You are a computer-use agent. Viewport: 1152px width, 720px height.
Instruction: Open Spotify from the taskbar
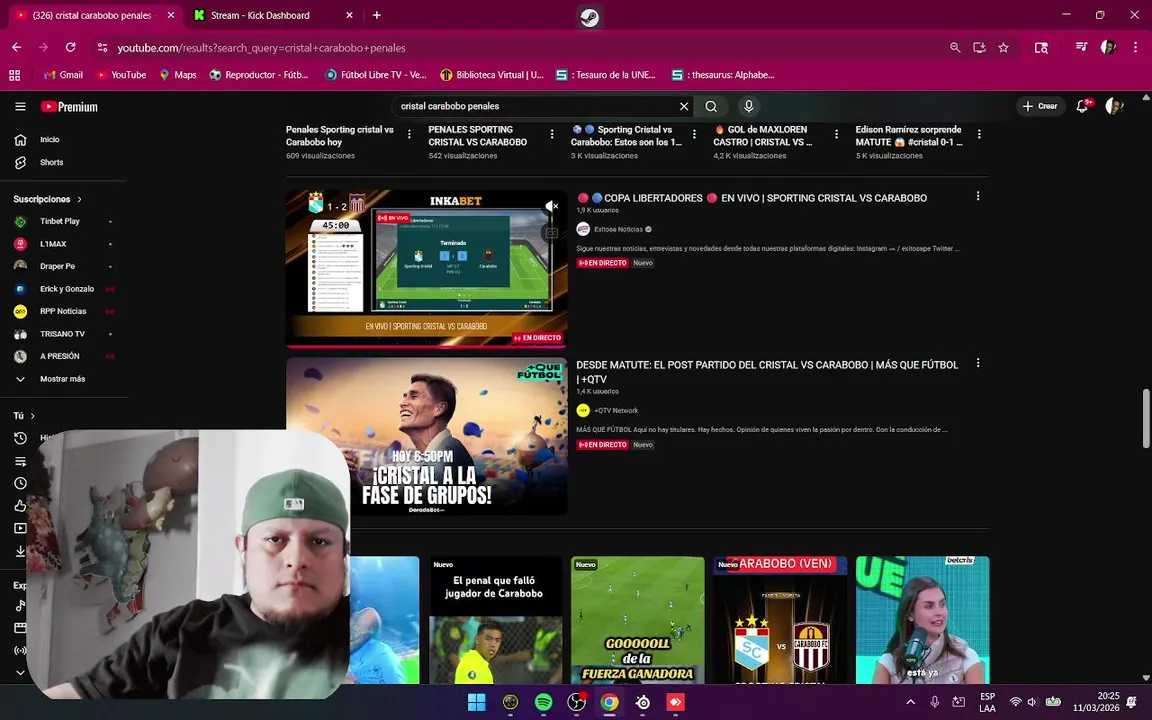pyautogui.click(x=544, y=702)
